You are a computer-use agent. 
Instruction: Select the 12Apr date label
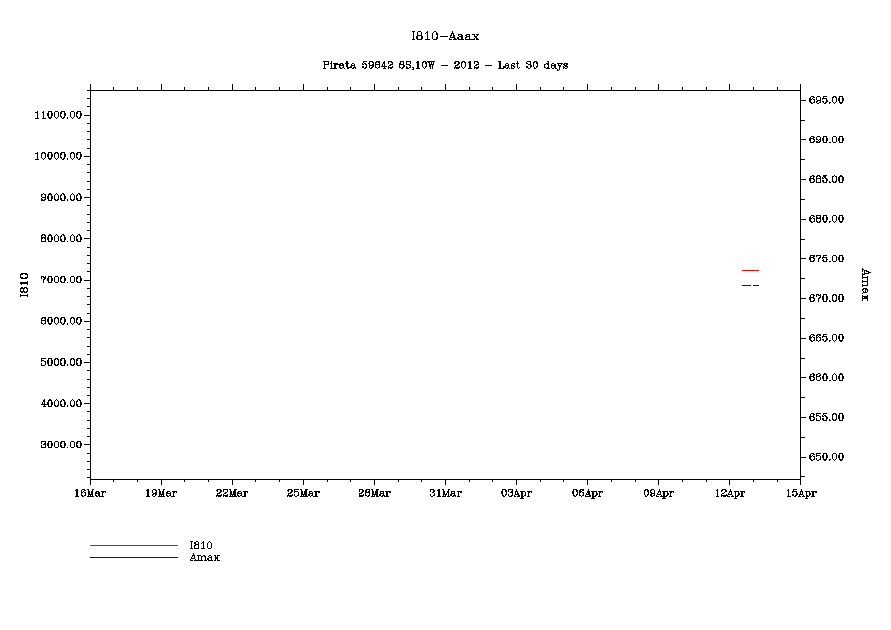tap(729, 493)
